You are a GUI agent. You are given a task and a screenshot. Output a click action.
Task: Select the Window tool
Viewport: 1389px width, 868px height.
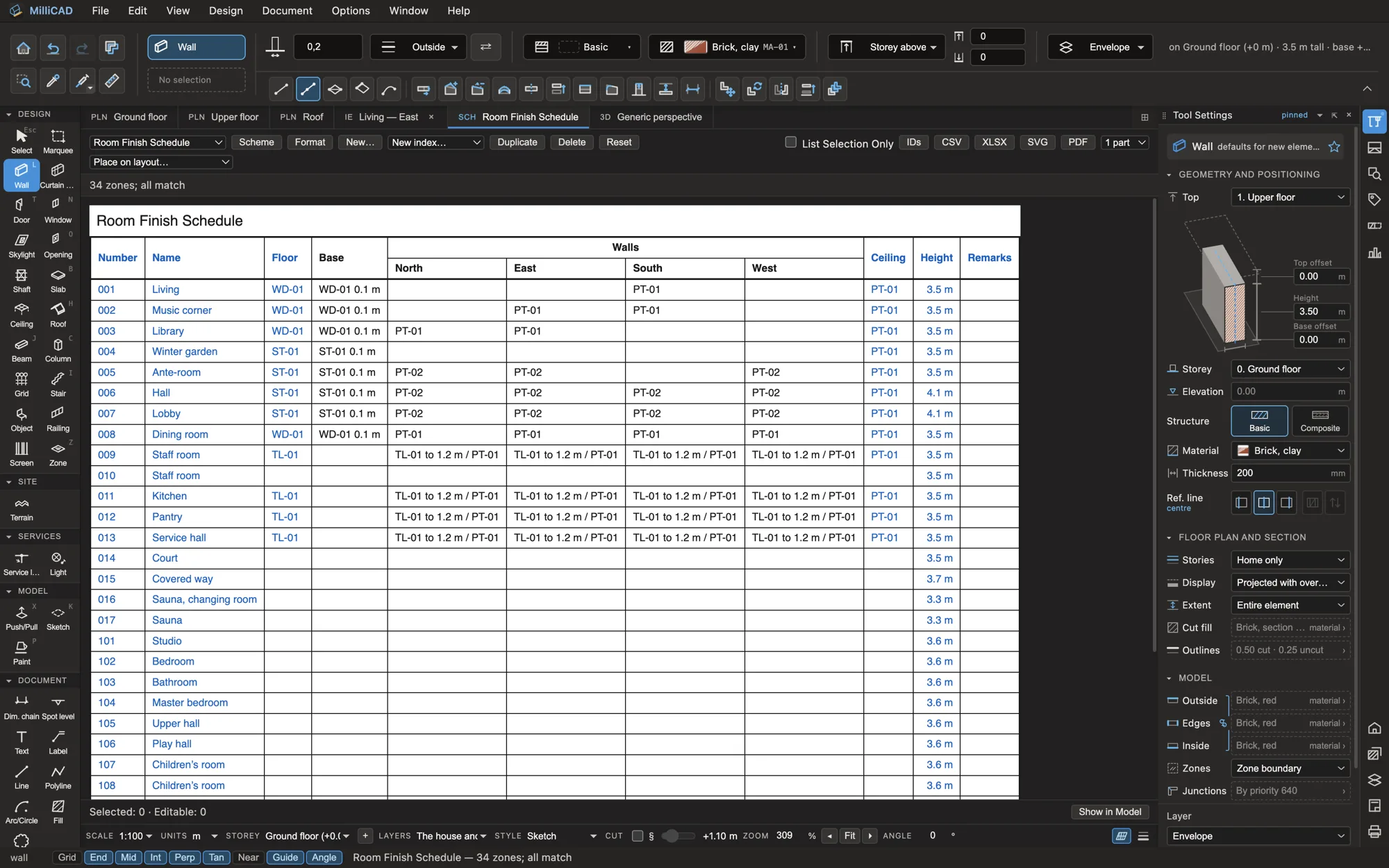58,210
